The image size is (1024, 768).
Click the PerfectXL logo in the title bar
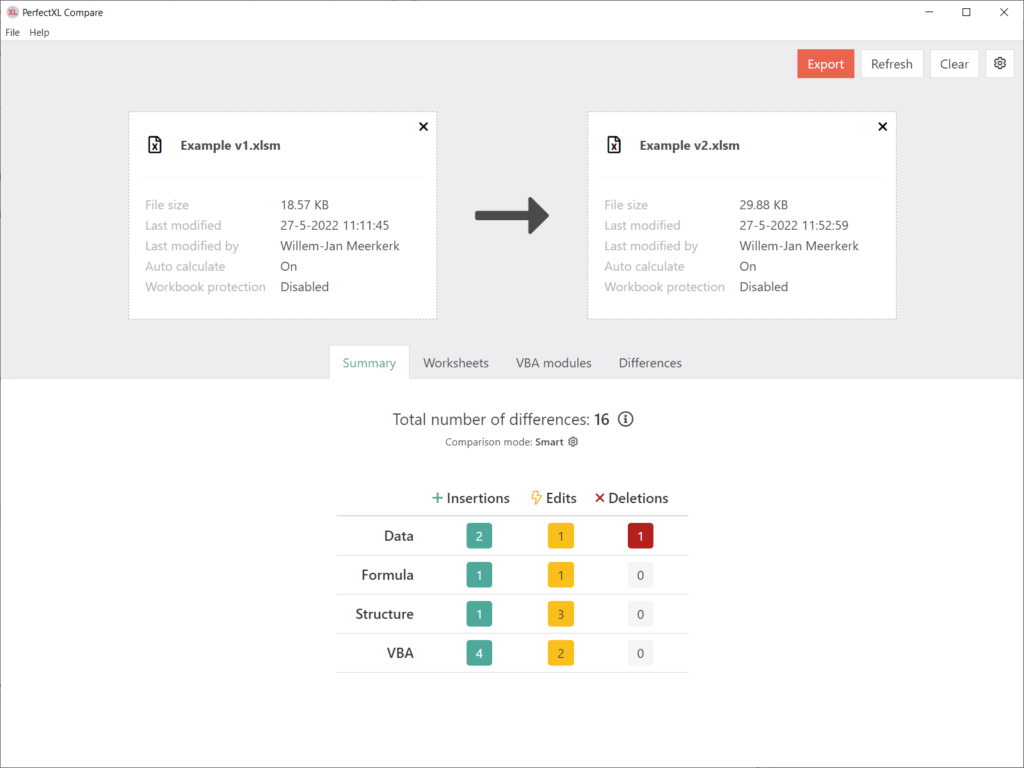(12, 12)
